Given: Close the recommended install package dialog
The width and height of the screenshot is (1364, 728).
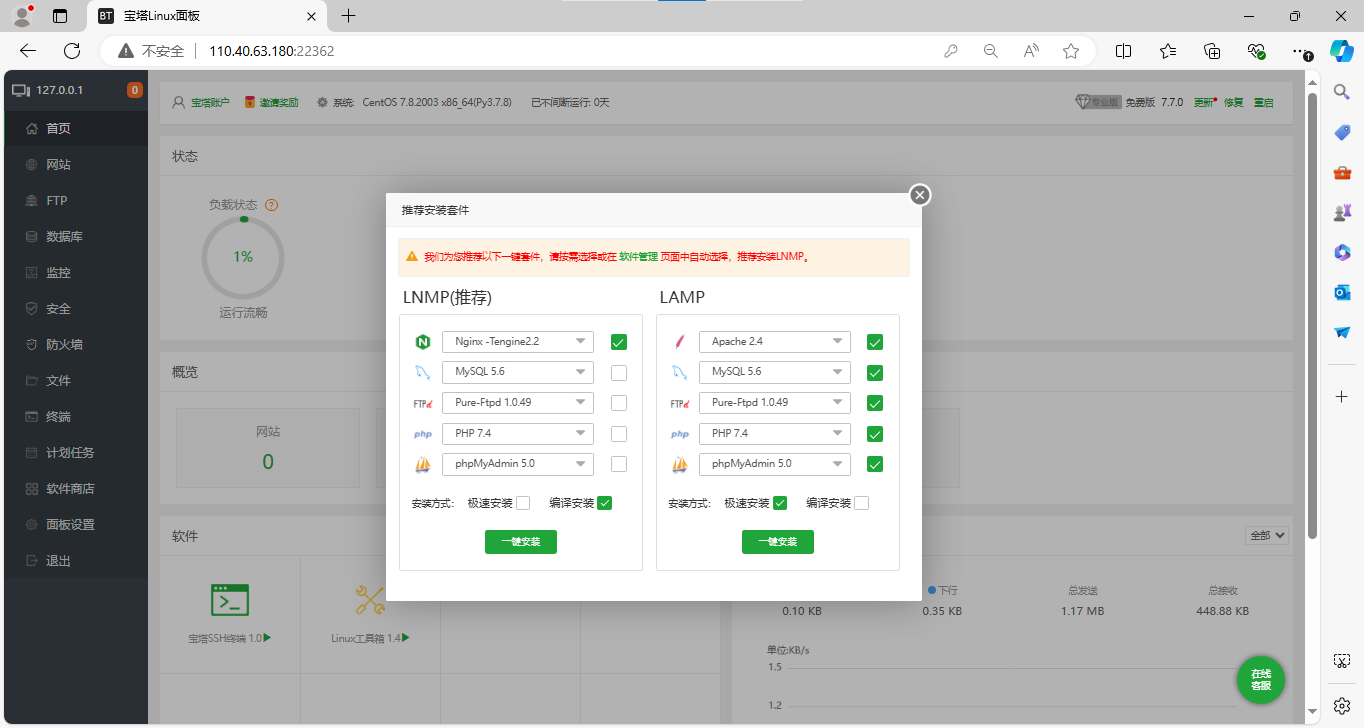Looking at the screenshot, I should pos(920,195).
